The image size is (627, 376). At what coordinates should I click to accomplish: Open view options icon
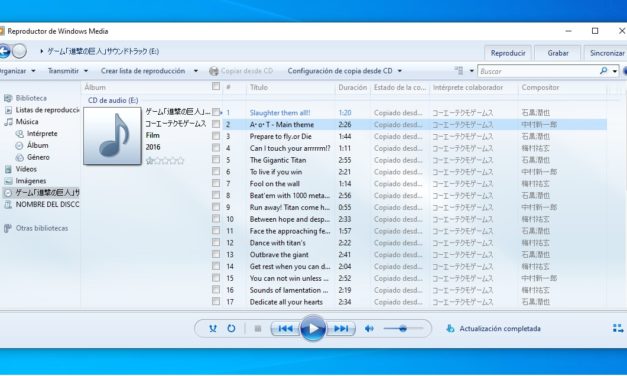[459, 71]
